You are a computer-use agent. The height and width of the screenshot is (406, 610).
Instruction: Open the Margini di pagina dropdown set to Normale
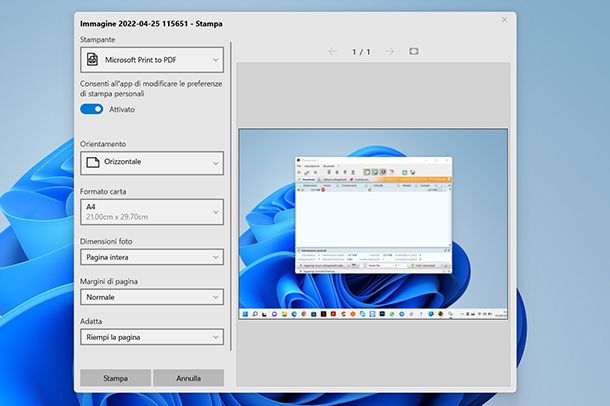152,297
